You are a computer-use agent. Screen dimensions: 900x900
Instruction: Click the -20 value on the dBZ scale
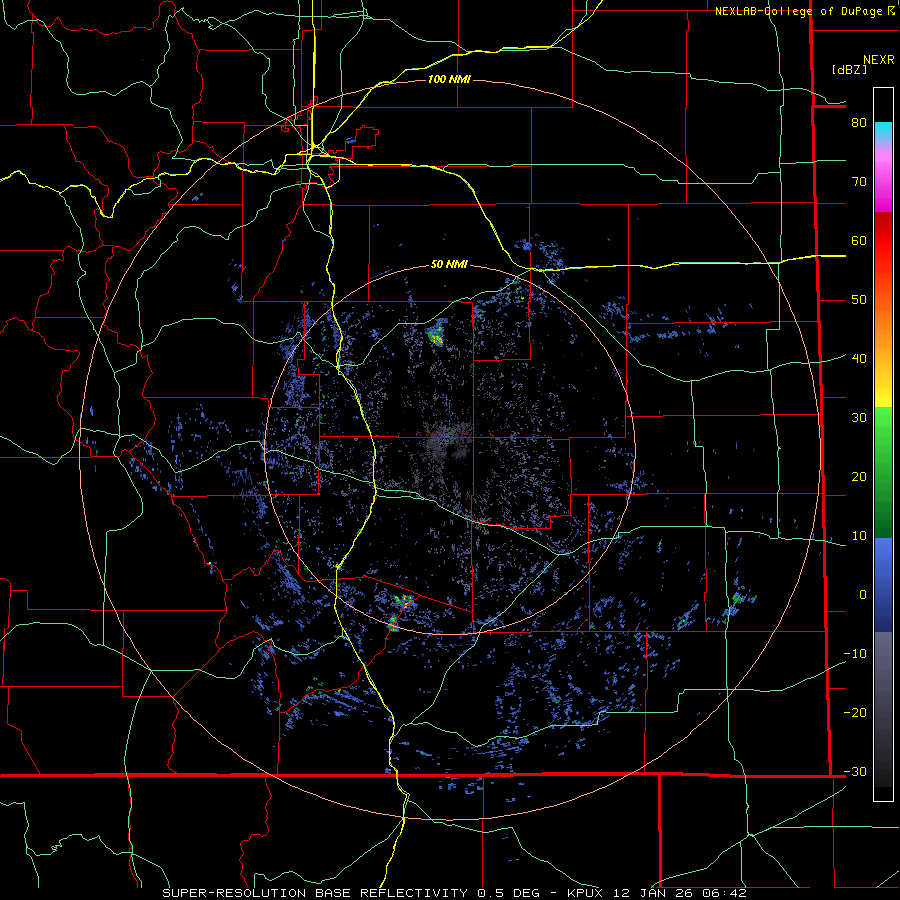[x=855, y=712]
